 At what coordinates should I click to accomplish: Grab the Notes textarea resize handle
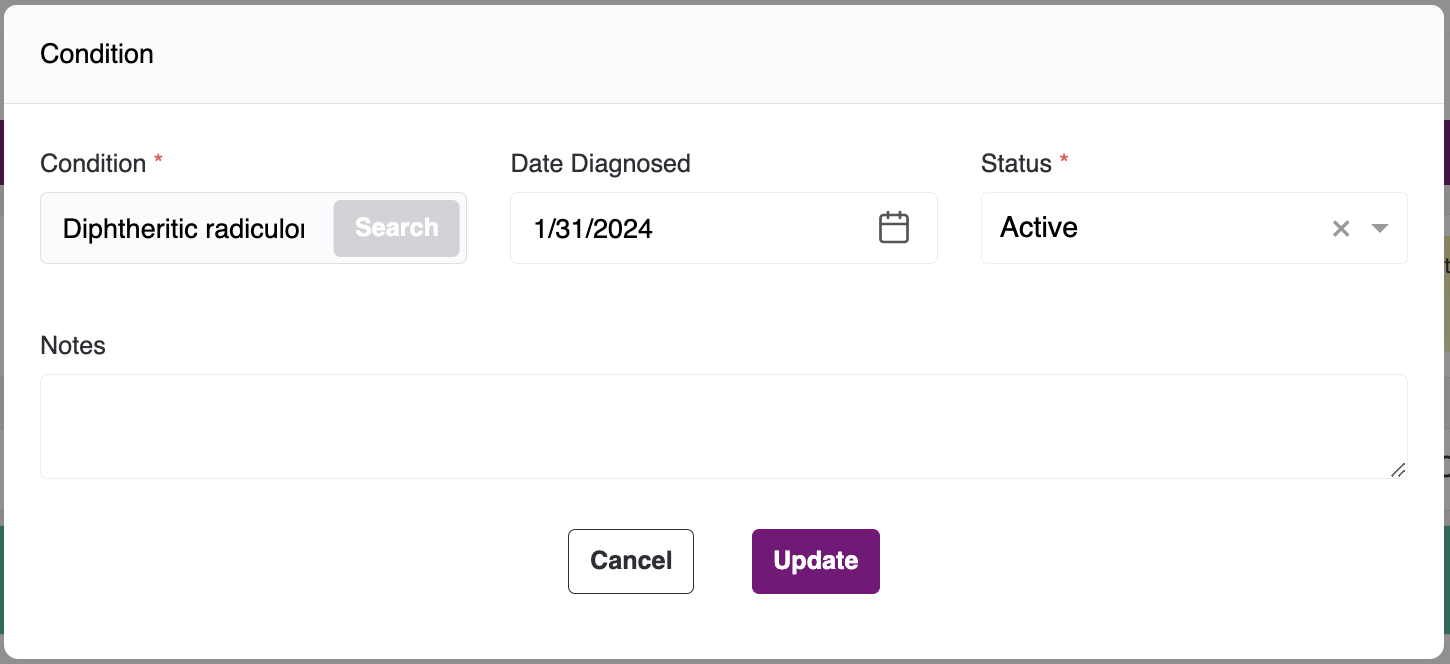[x=1397, y=469]
